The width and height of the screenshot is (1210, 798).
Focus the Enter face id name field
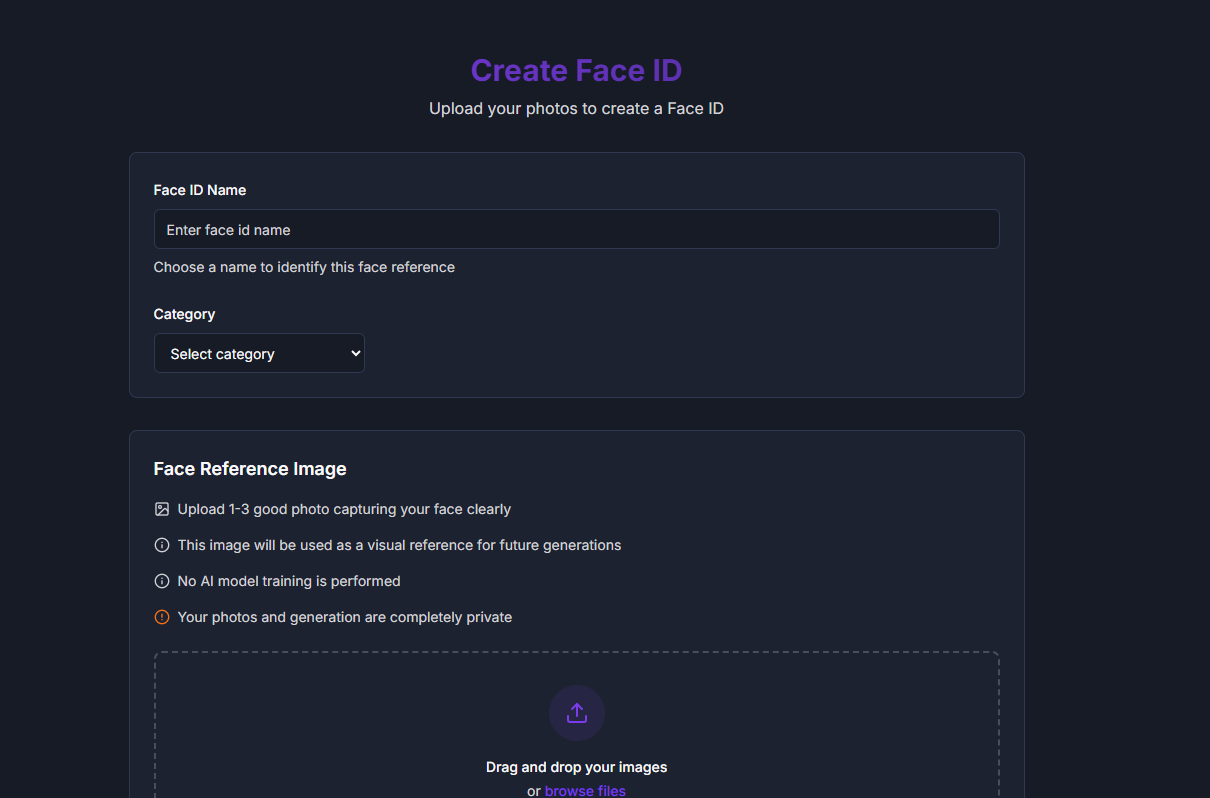[576, 229]
